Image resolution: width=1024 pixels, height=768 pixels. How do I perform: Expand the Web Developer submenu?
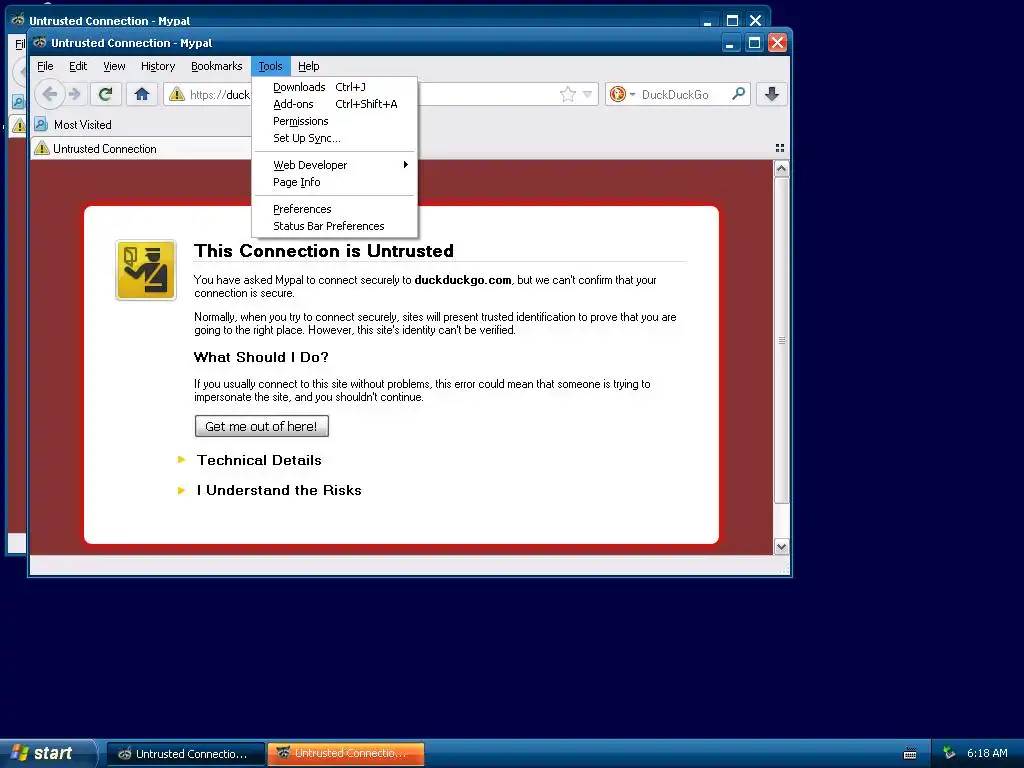(334, 165)
